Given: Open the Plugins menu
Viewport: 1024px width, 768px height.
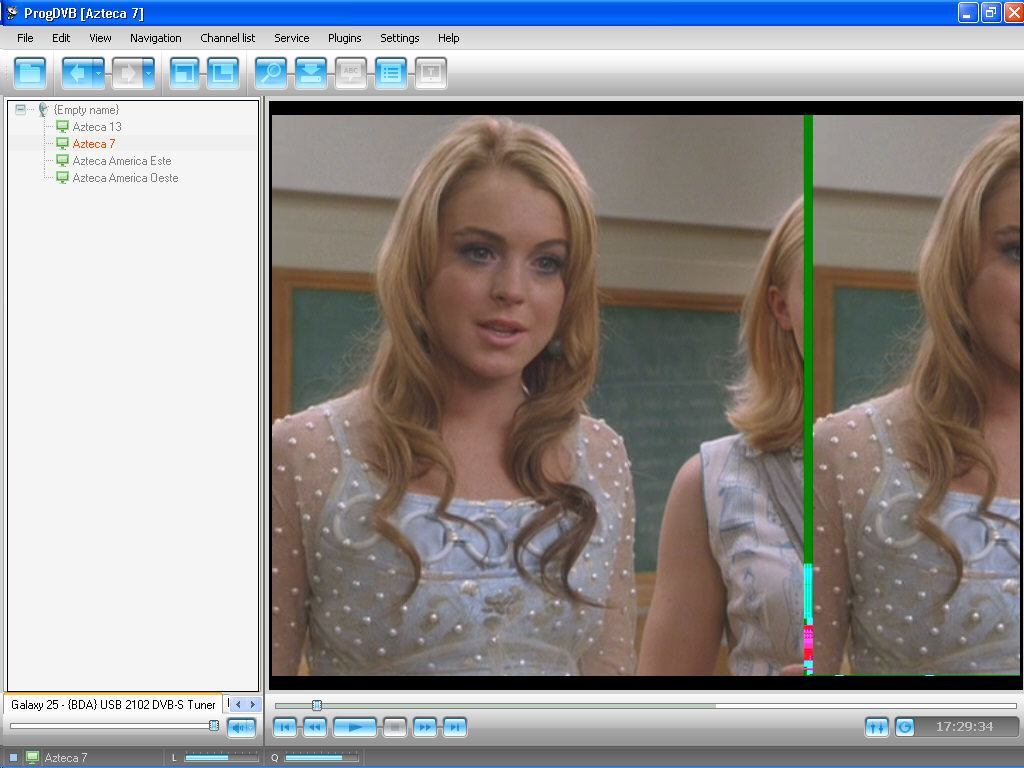Looking at the screenshot, I should (344, 38).
